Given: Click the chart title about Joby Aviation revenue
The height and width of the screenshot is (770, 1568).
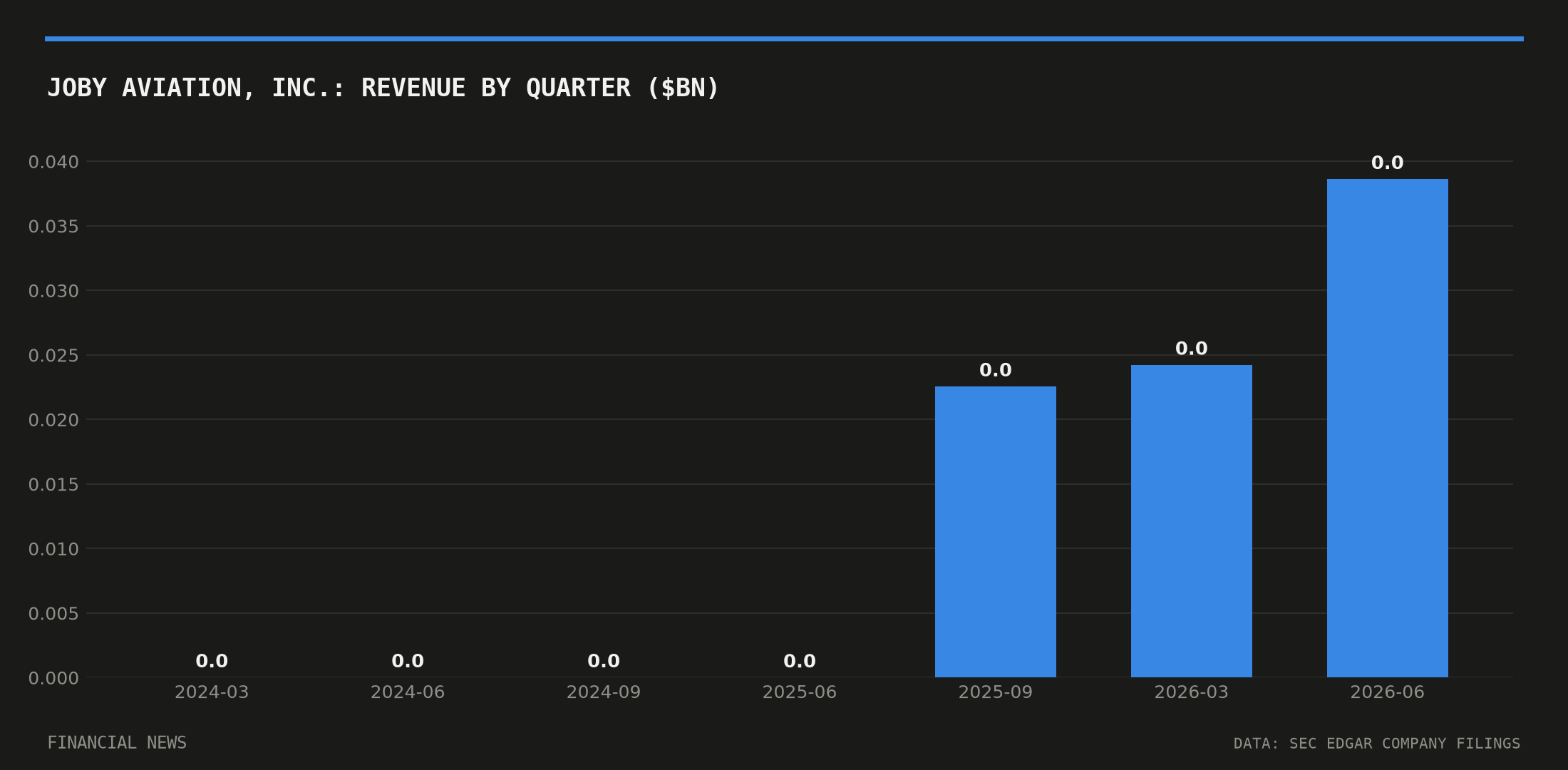Looking at the screenshot, I should click(383, 88).
